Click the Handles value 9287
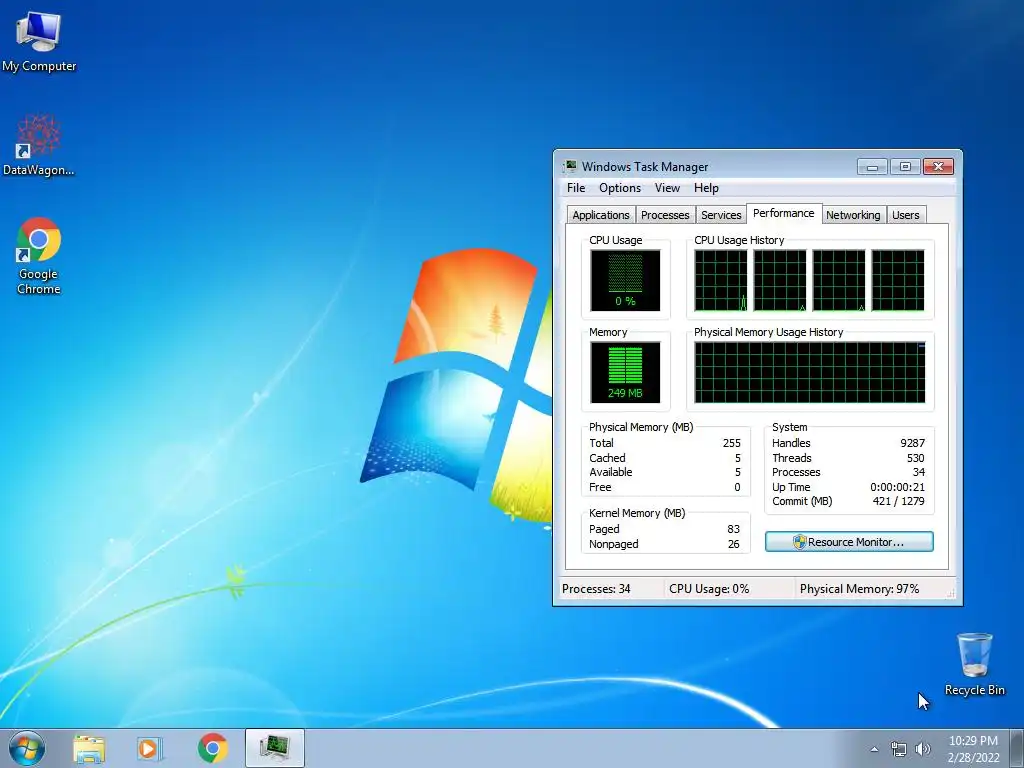The height and width of the screenshot is (768, 1024). pos(912,443)
